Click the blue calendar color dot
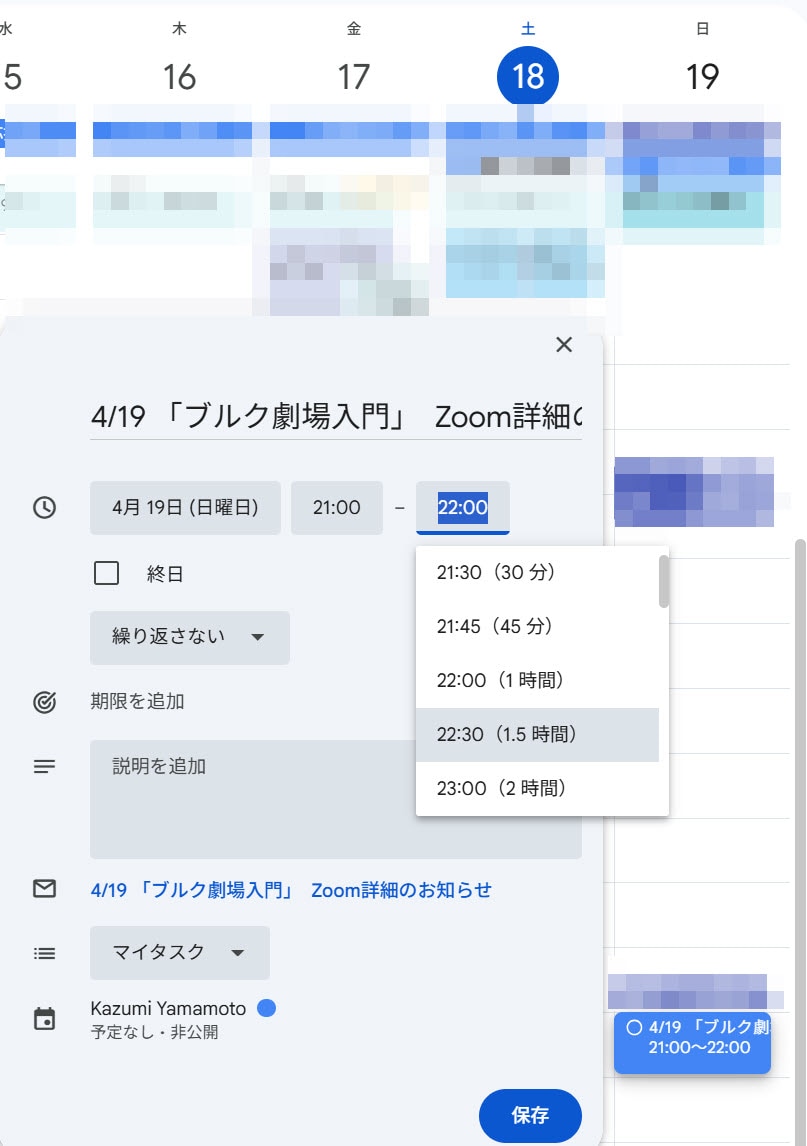The height and width of the screenshot is (1146, 807). pos(266,1009)
